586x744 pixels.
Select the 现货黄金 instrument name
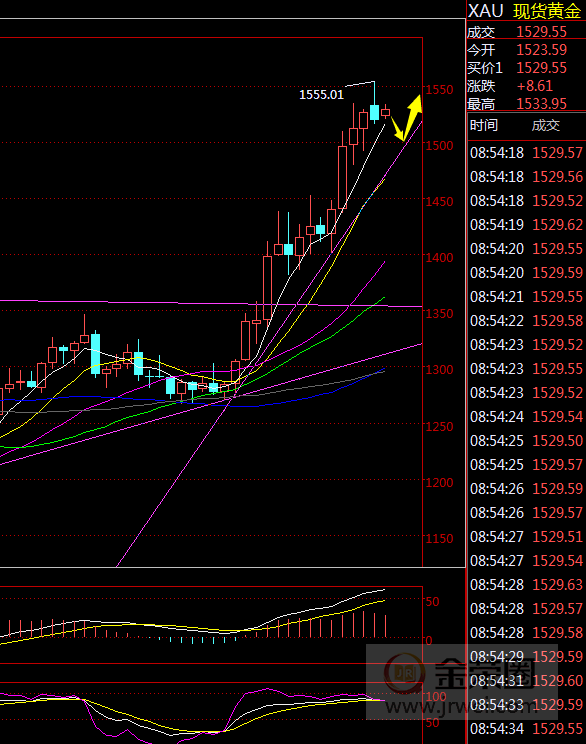coord(547,11)
